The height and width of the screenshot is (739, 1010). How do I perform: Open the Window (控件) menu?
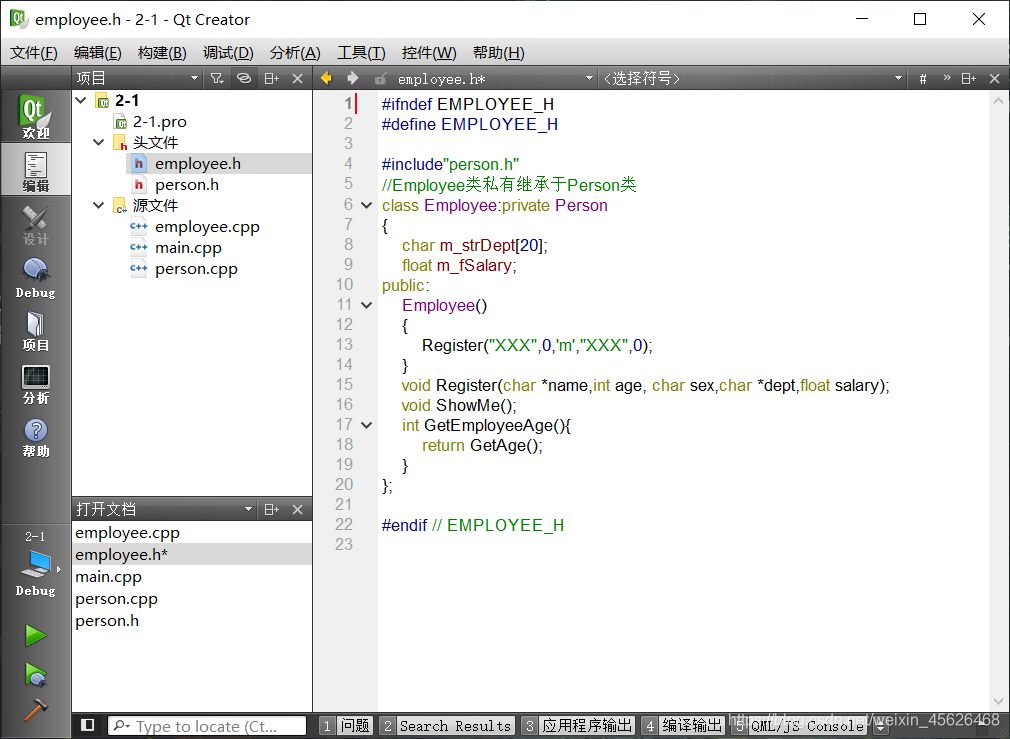pyautogui.click(x=428, y=53)
